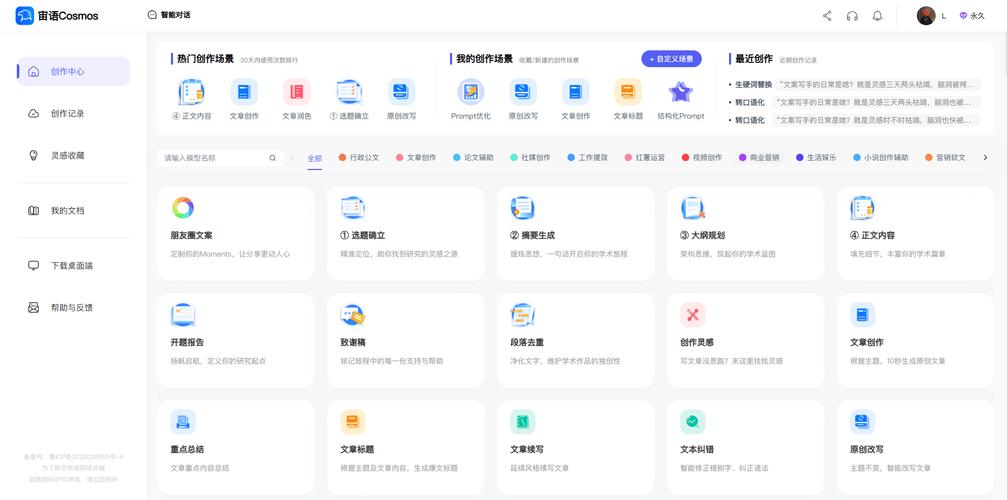Viewport: 1007px width, 500px height.
Task: Open the 文本纠错 tool card
Action: 745,440
